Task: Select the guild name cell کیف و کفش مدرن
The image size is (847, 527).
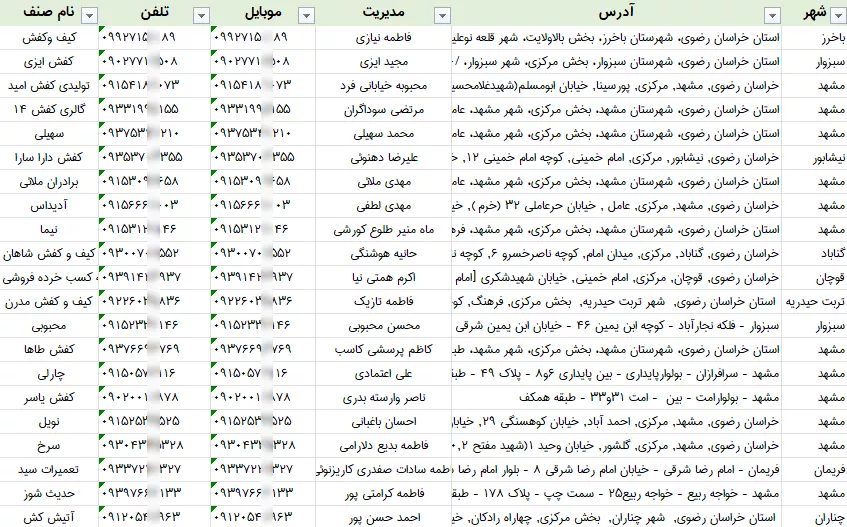Action: point(49,301)
